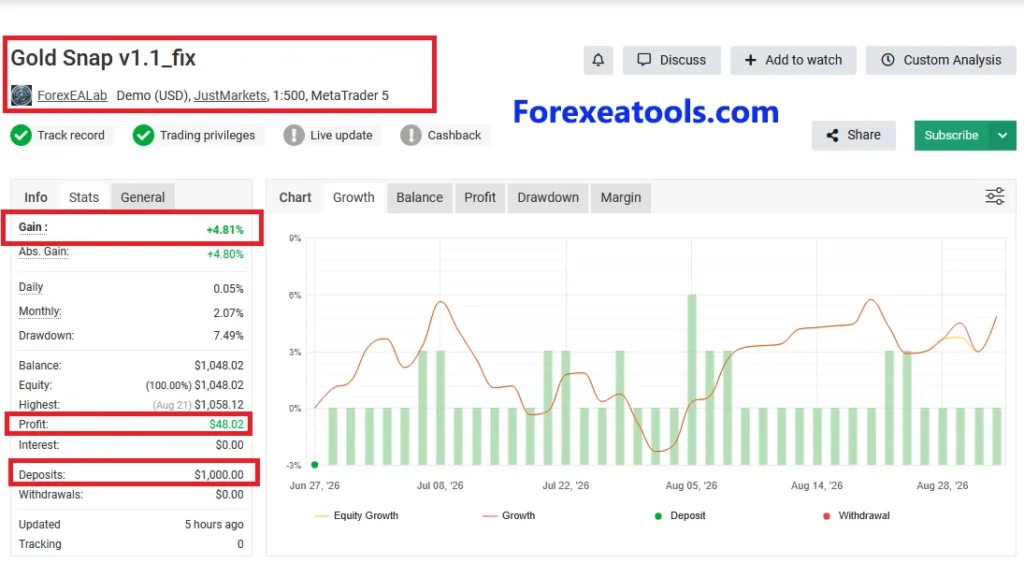Subscribe to the Gold Snap signal
The height and width of the screenshot is (563, 1024).
click(x=952, y=135)
